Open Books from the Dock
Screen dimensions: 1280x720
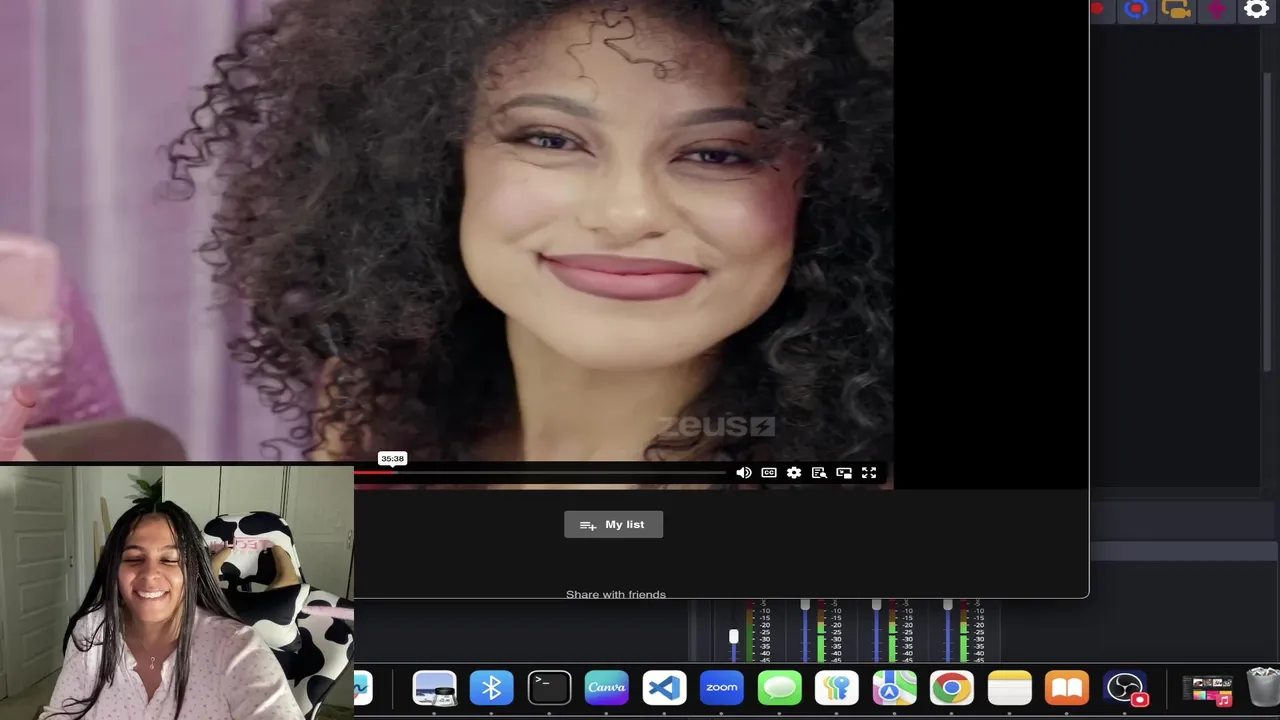pos(1067,688)
